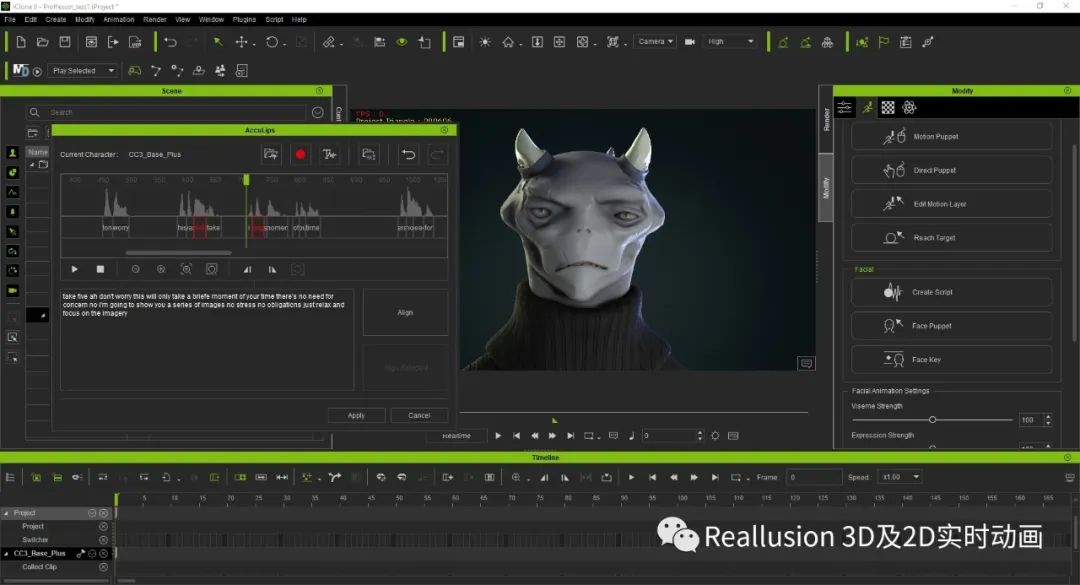Create a new project with the New icon
This screenshot has height=585, width=1080.
tap(21, 42)
